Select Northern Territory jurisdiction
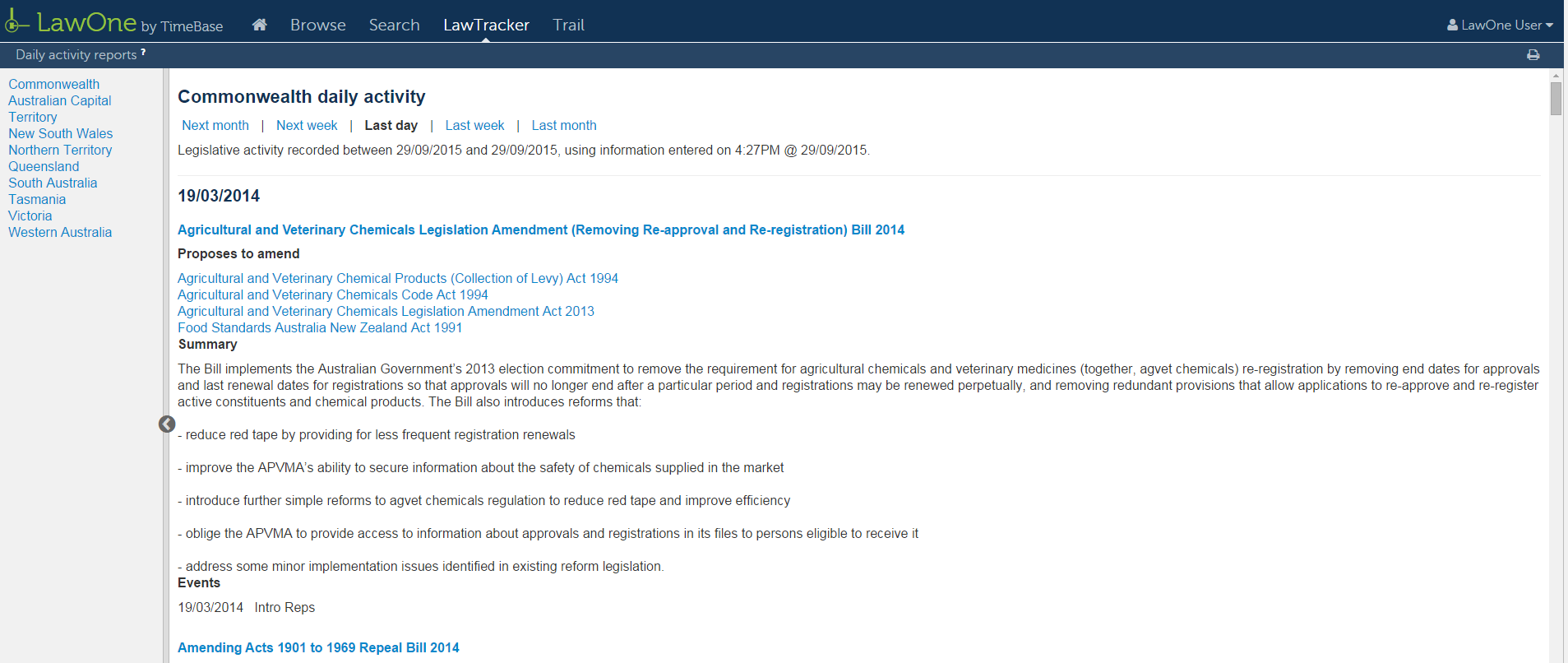1568x663 pixels. [x=60, y=150]
